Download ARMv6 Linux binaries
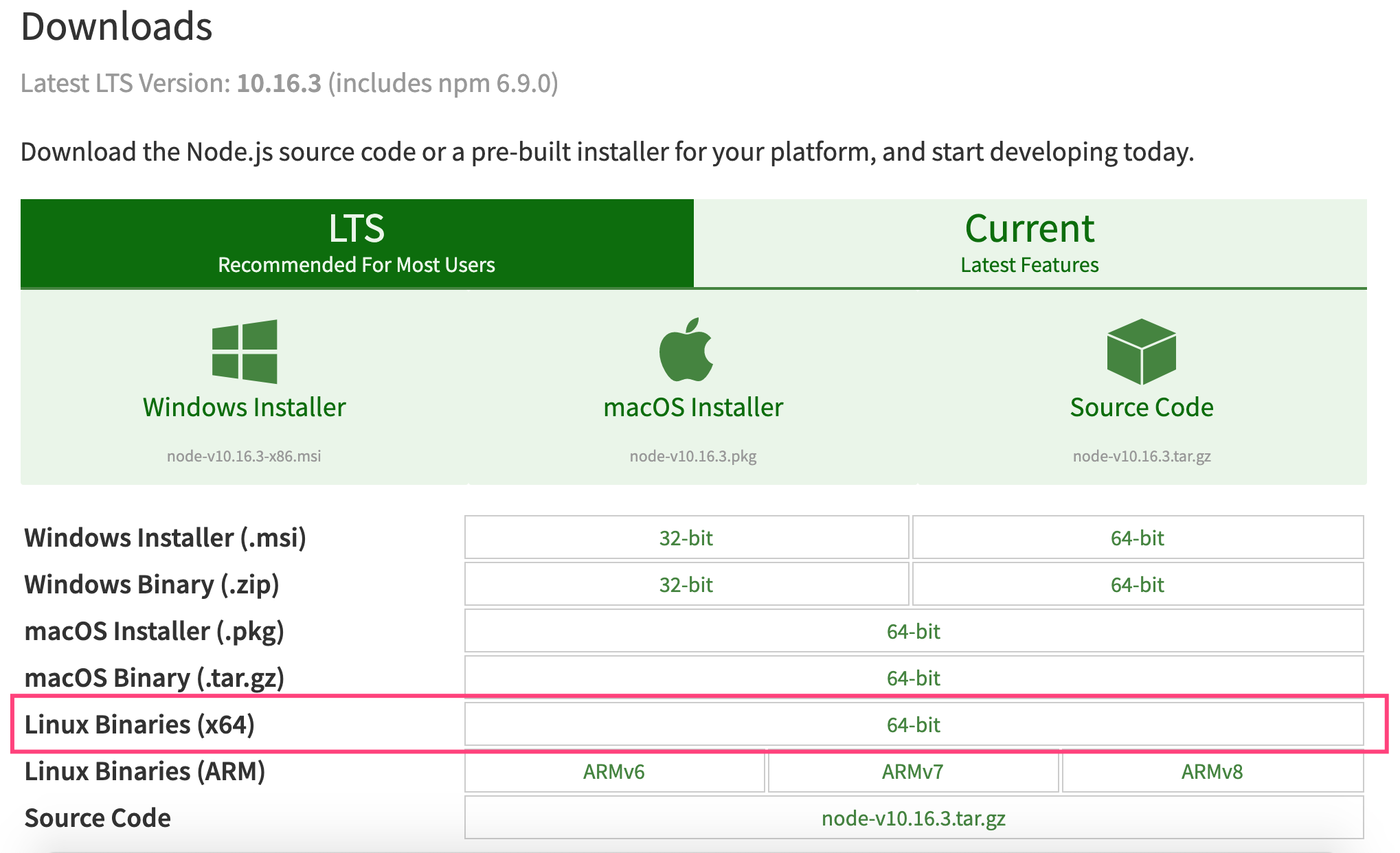The width and height of the screenshot is (1400, 853). tap(614, 771)
